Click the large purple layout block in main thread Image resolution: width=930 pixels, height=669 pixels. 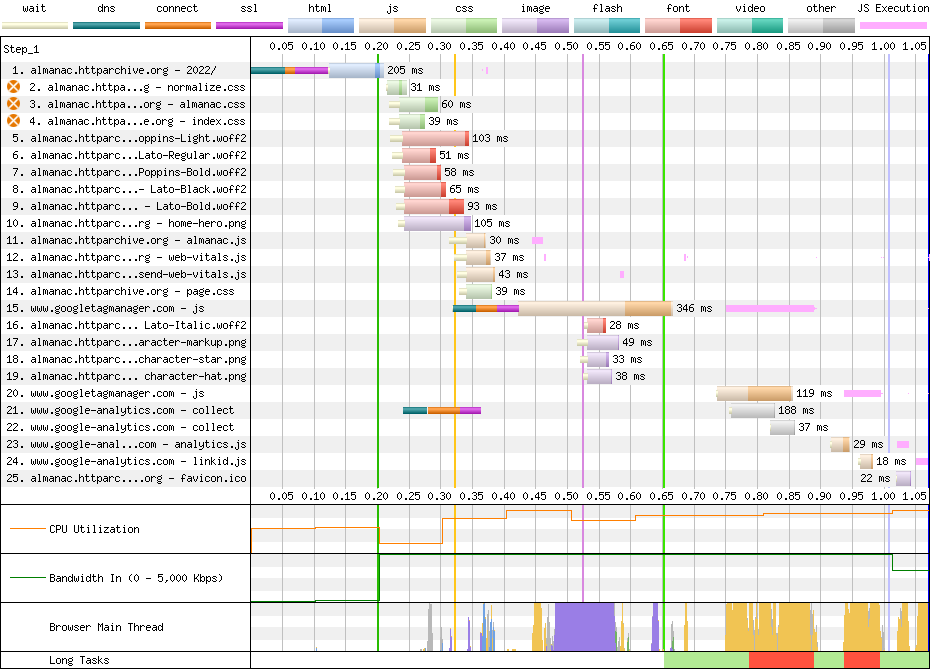pos(585,627)
